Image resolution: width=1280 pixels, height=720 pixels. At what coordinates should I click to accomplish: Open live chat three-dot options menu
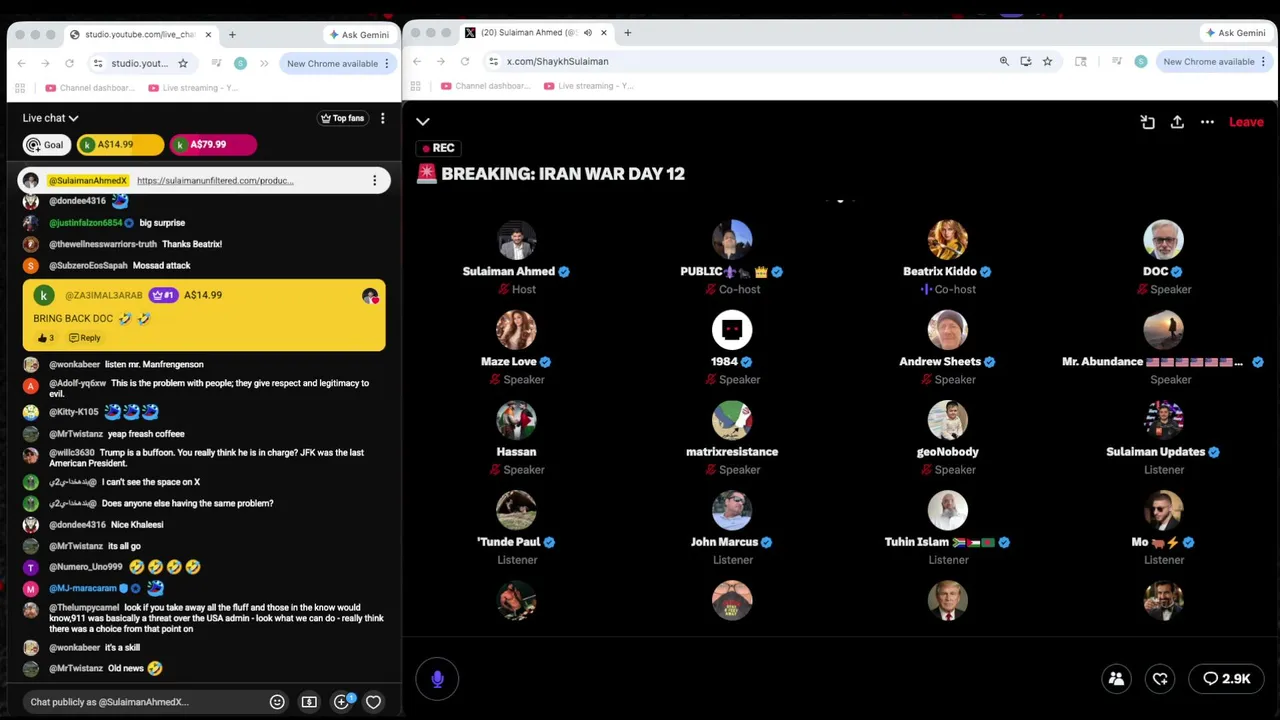click(382, 118)
